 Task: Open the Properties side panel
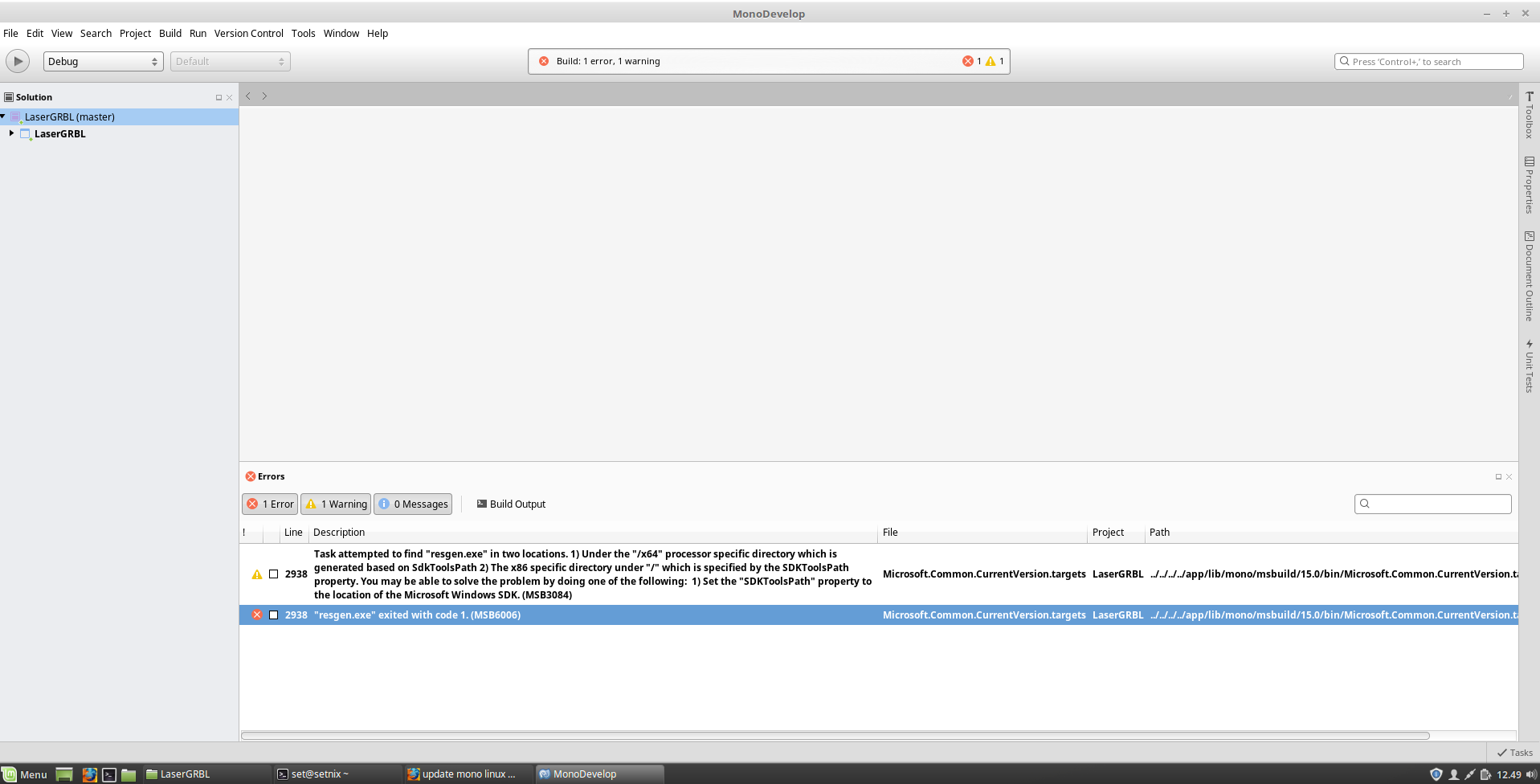[x=1529, y=185]
